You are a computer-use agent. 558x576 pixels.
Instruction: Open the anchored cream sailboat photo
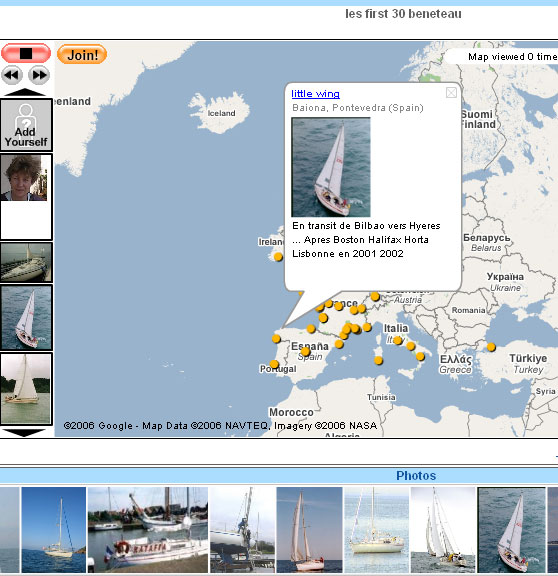click(x=377, y=530)
